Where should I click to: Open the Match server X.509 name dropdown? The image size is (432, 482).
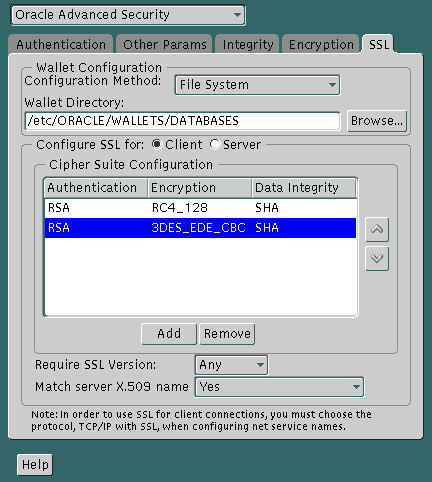pos(279,387)
